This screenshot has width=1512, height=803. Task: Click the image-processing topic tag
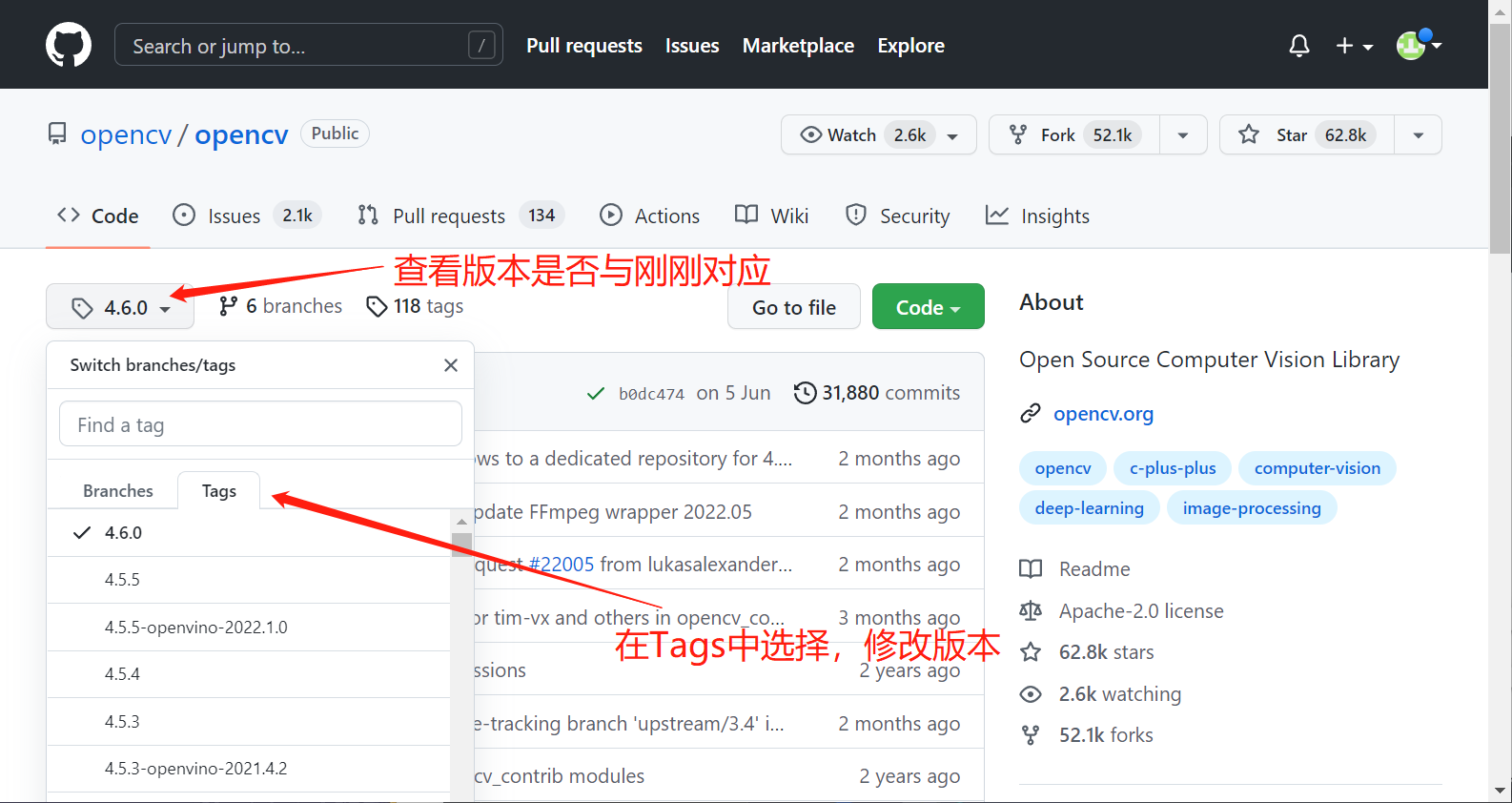[x=1252, y=508]
